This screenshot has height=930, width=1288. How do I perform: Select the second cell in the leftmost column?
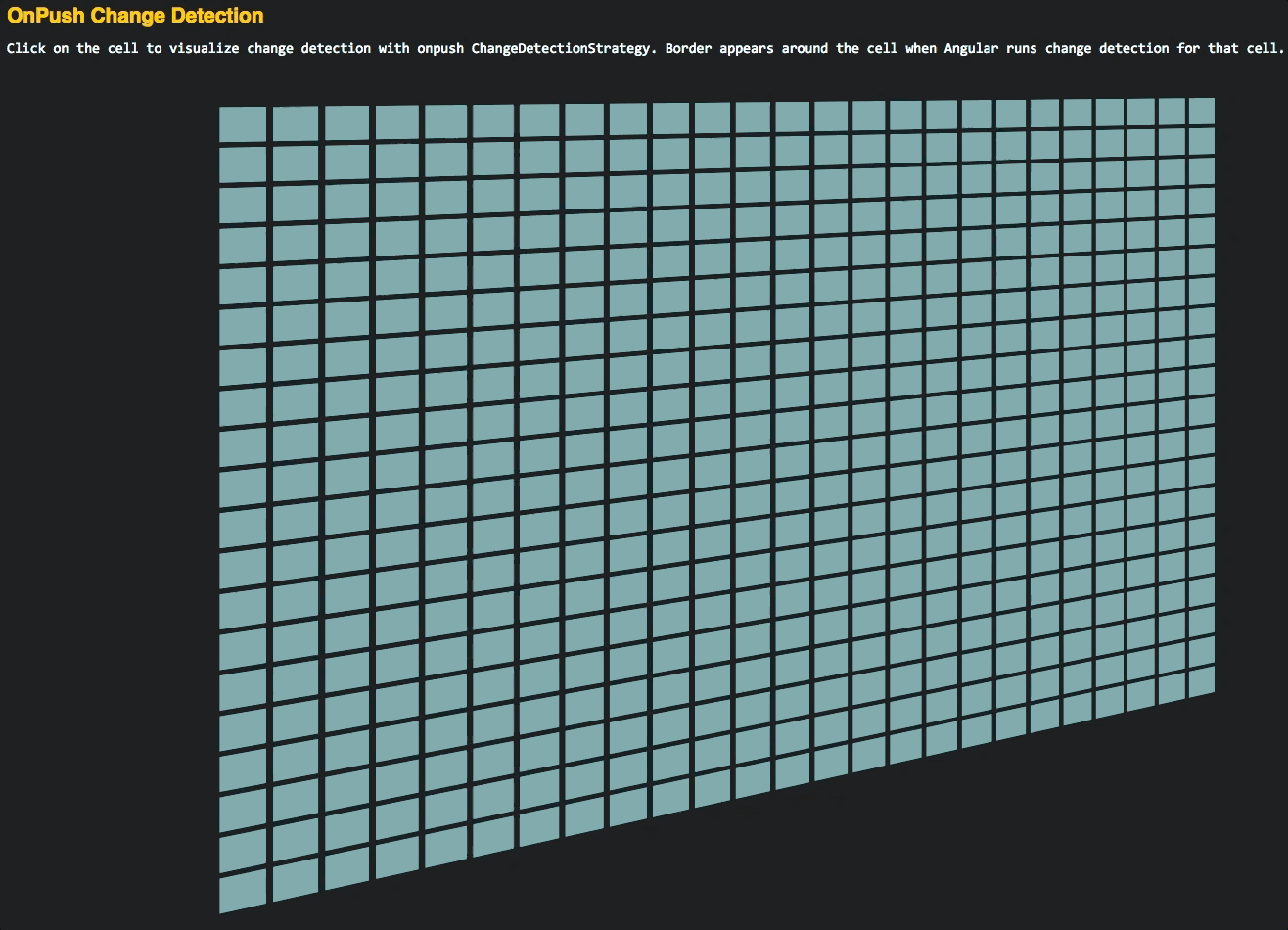[x=242, y=164]
